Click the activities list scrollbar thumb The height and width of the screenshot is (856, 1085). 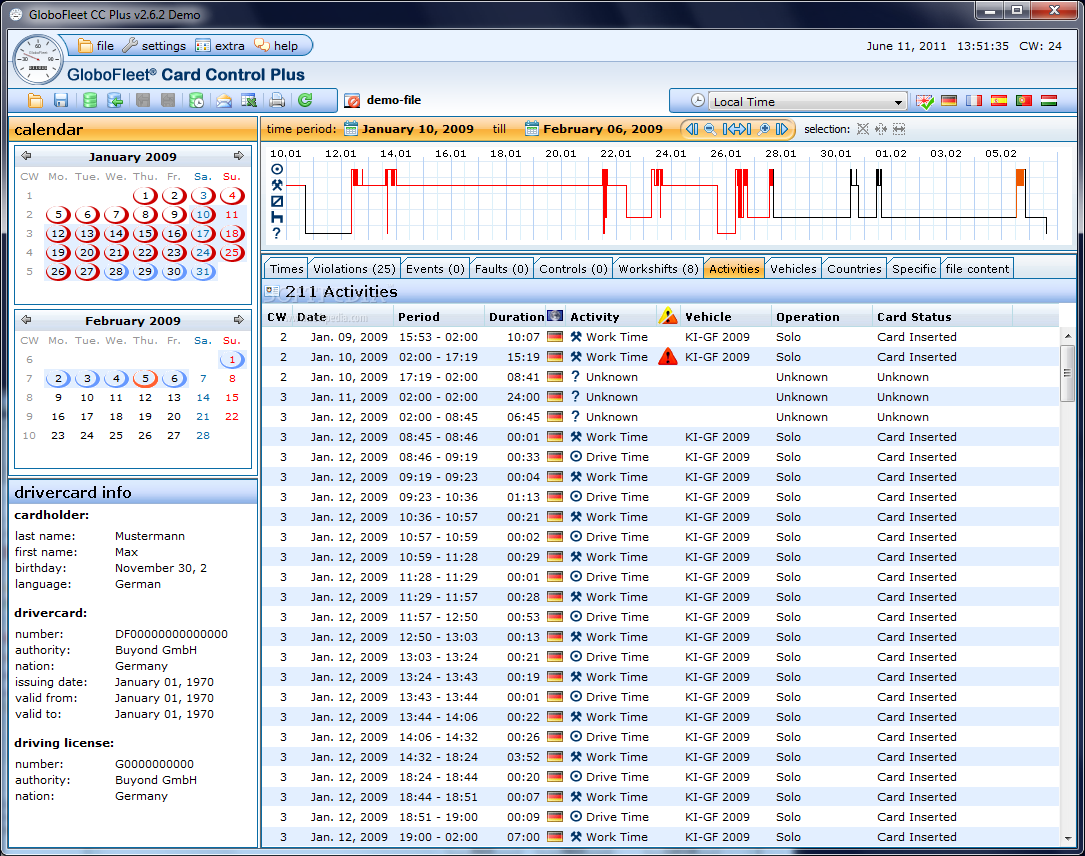click(1067, 373)
